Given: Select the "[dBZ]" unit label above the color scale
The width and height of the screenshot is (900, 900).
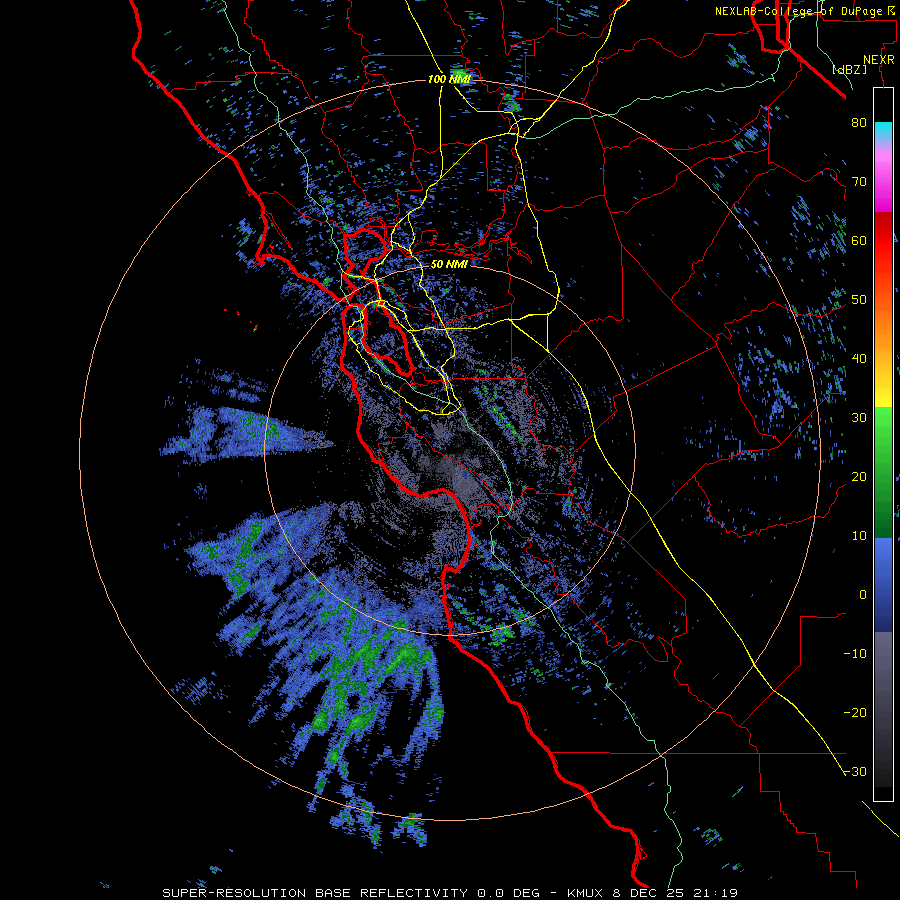Looking at the screenshot, I should click(x=850, y=69).
